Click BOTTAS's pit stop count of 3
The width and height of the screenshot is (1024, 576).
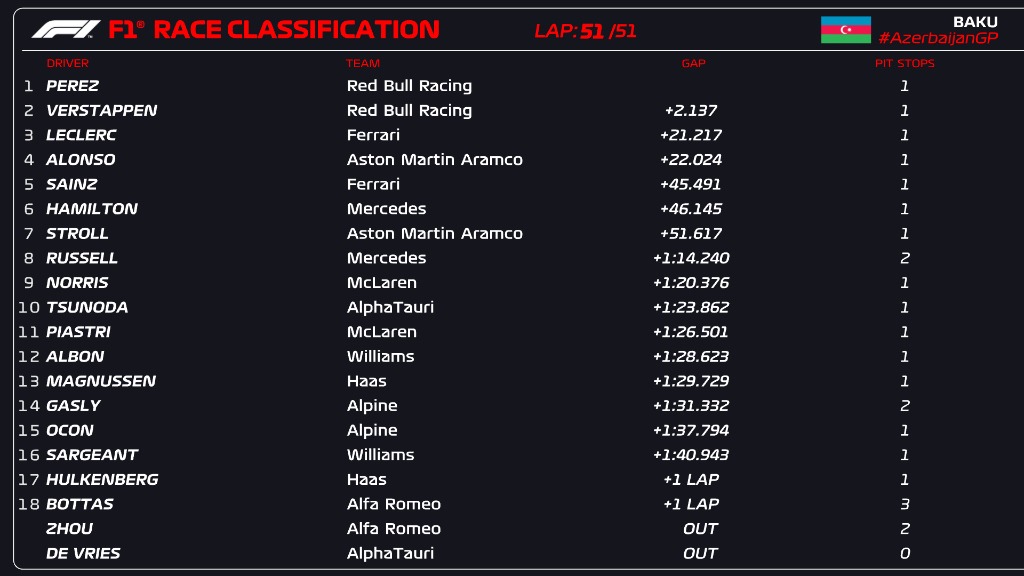click(904, 504)
